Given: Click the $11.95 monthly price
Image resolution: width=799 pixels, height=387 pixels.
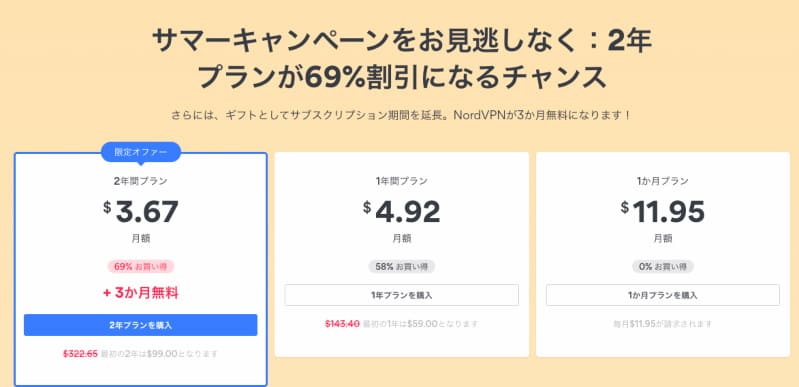Looking at the screenshot, I should 663,212.
